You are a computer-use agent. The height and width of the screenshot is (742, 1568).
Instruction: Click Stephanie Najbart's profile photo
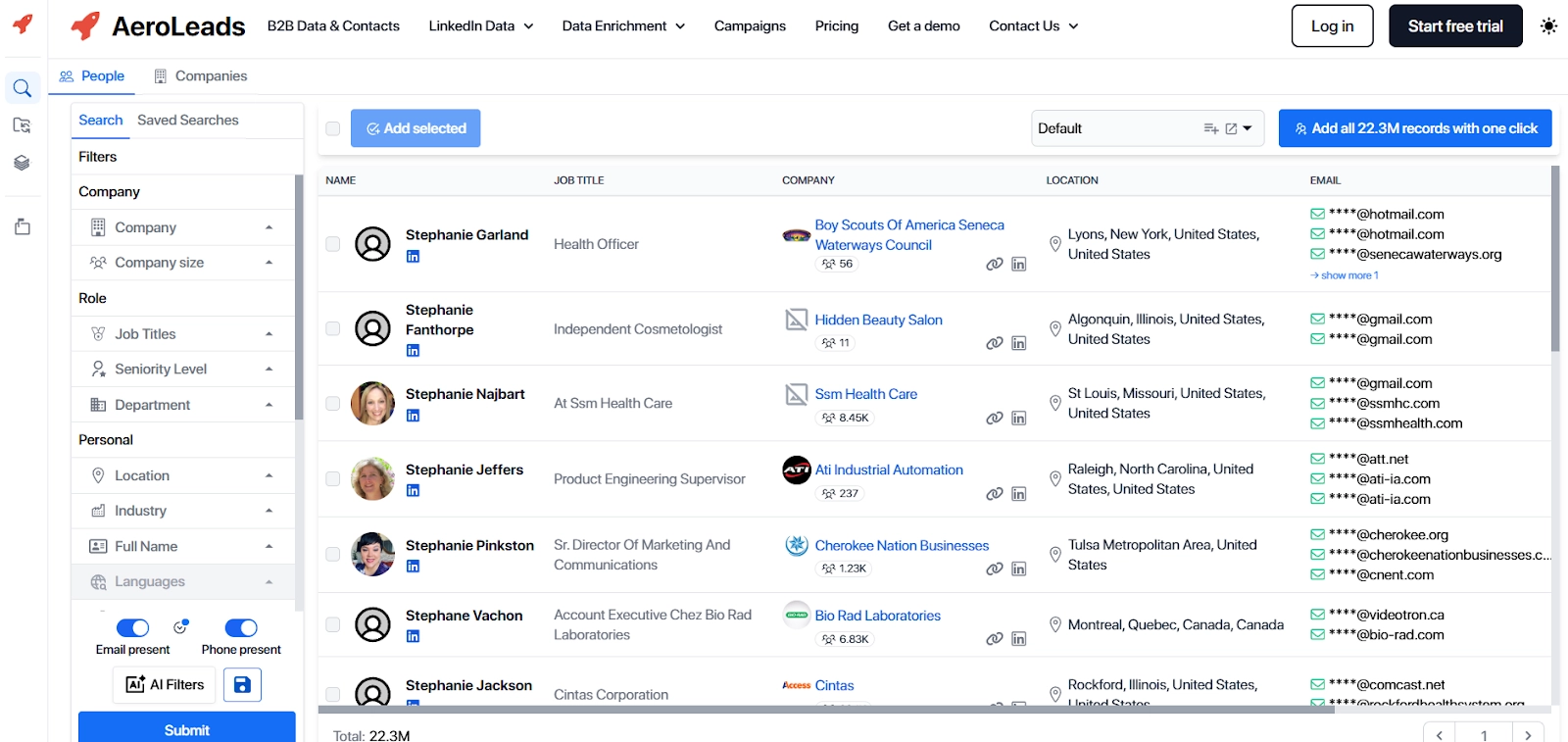point(372,403)
